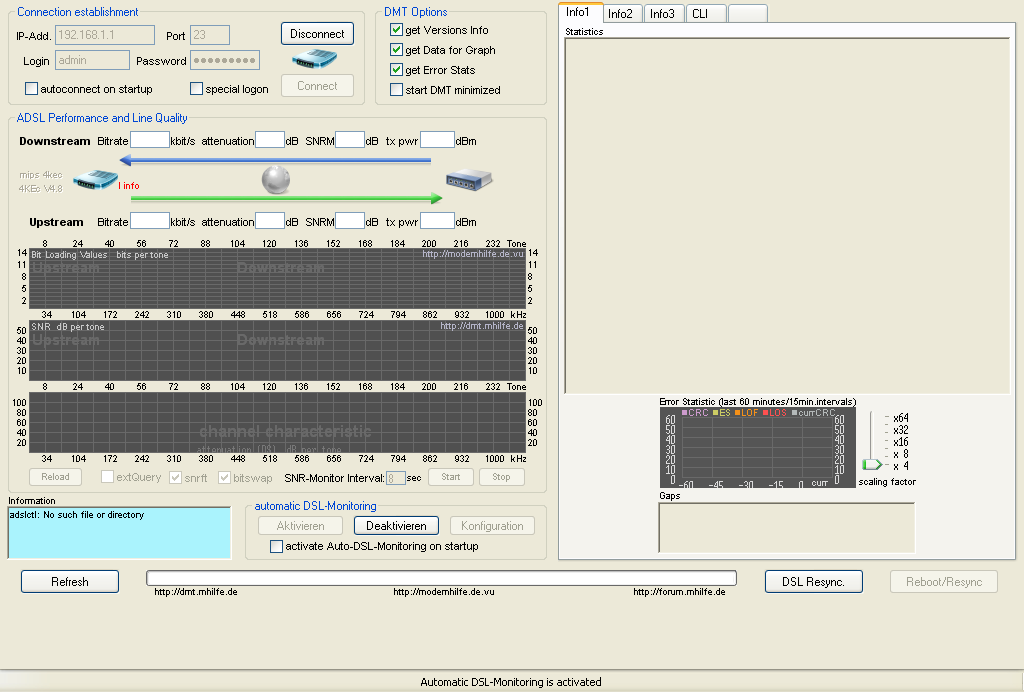Image resolution: width=1024 pixels, height=692 pixels.
Task: Click the Refresh button
Action: pos(70,582)
